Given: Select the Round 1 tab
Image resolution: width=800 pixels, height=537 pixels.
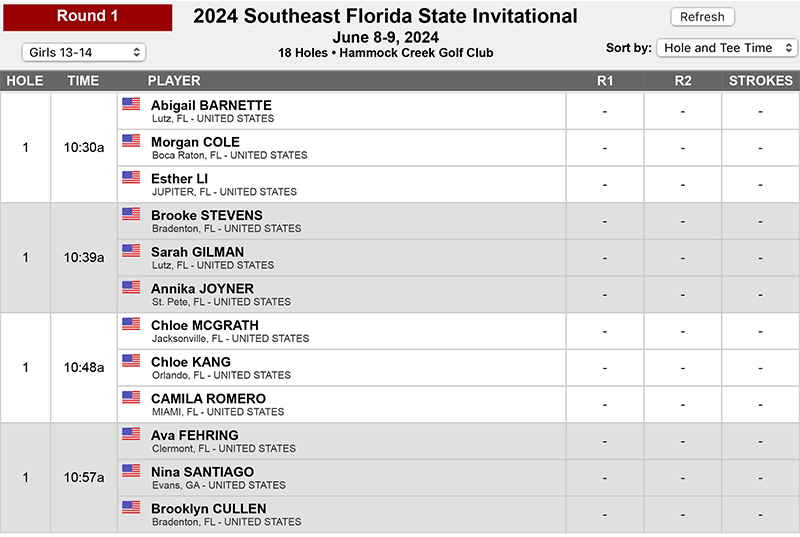Looking at the screenshot, I should tap(88, 17).
